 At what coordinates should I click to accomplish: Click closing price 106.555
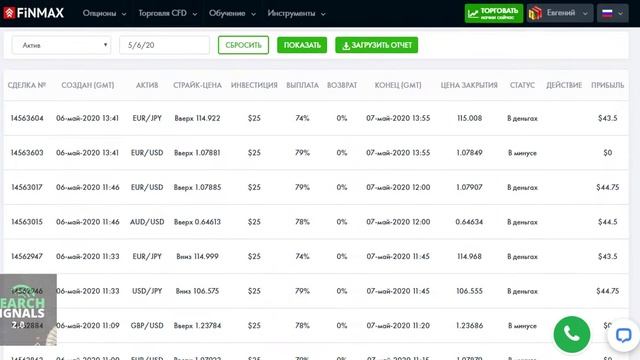(469, 291)
